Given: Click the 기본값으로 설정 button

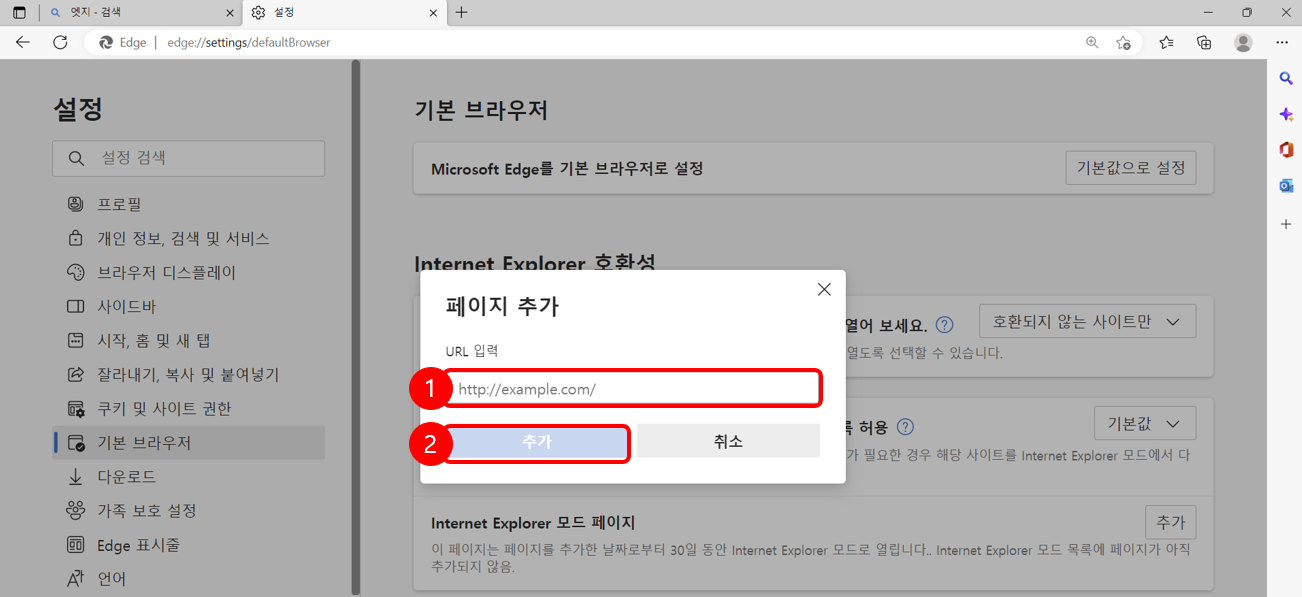Looking at the screenshot, I should pos(1131,168).
